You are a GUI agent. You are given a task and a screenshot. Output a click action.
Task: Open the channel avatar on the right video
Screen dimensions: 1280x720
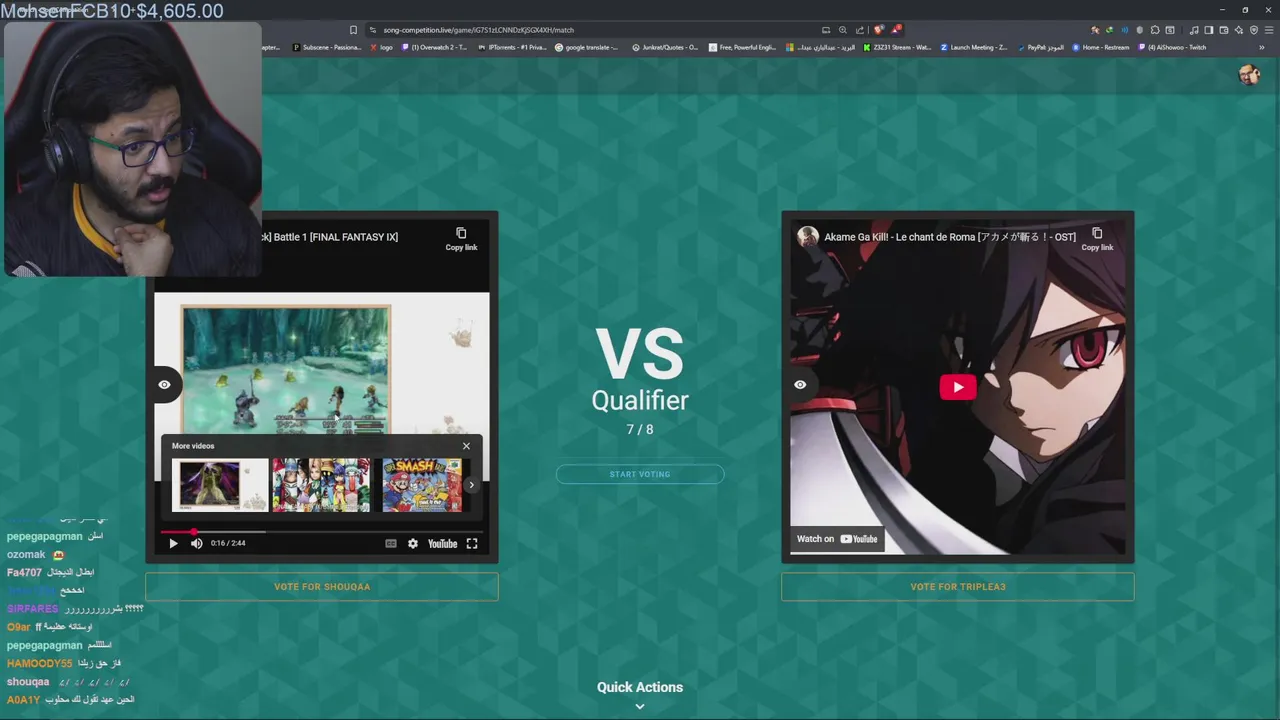pyautogui.click(x=808, y=237)
